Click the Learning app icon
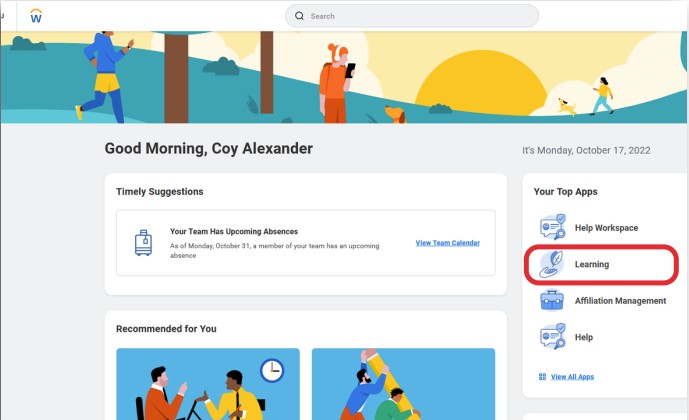Image resolution: width=689 pixels, height=420 pixels. click(552, 264)
